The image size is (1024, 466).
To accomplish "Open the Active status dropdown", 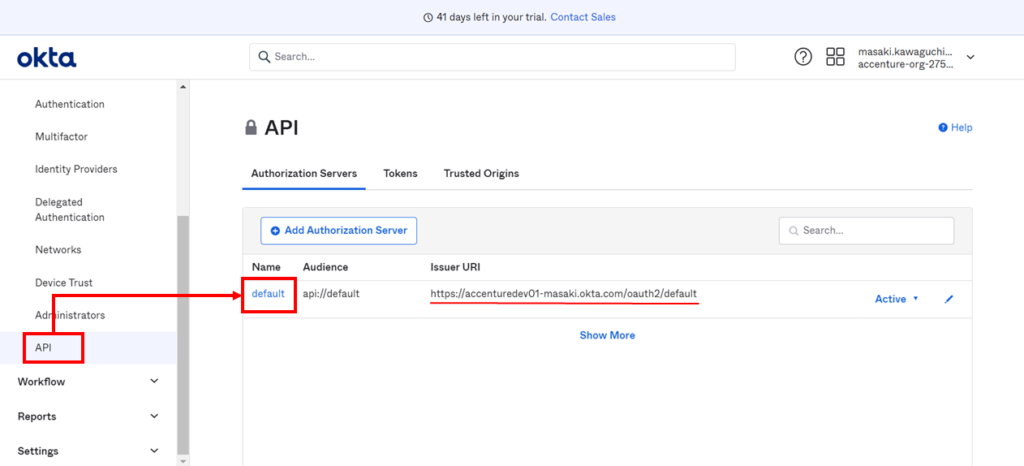I will [x=896, y=299].
